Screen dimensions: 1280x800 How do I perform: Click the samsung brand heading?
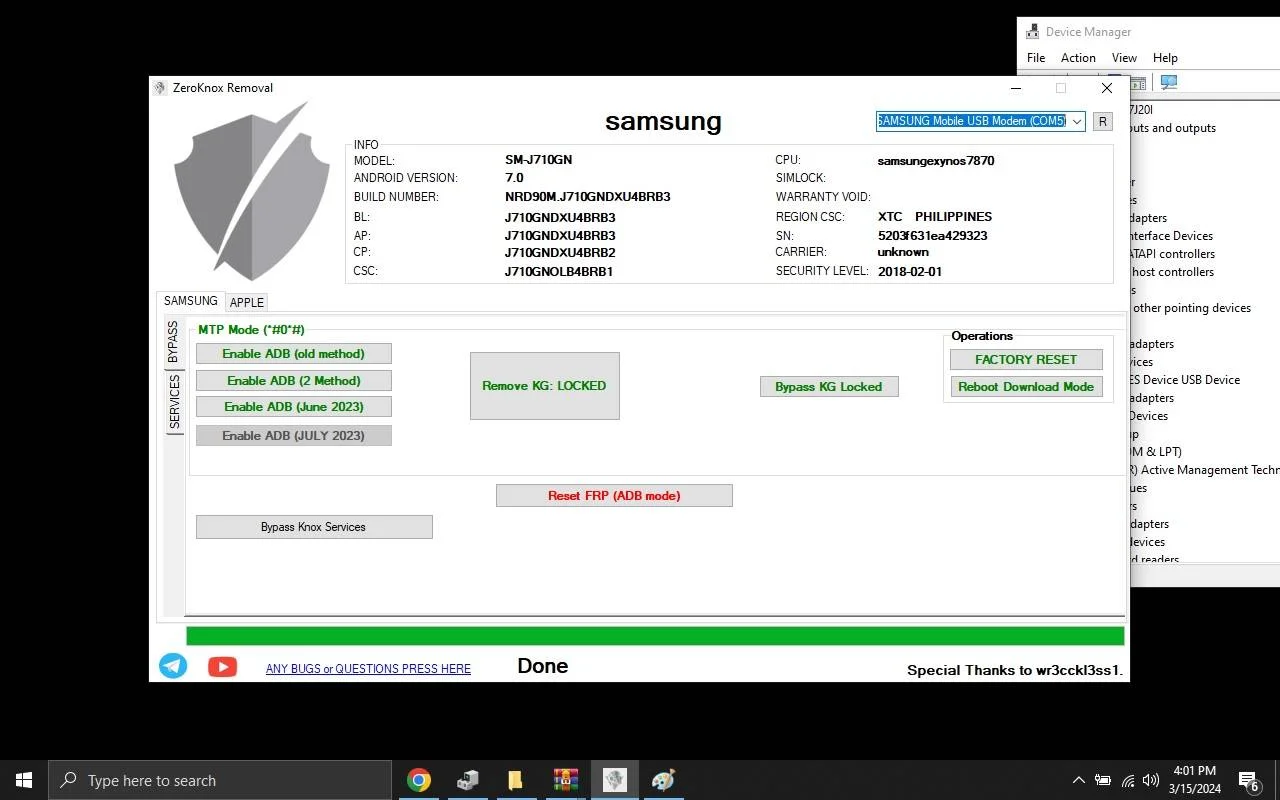(663, 121)
